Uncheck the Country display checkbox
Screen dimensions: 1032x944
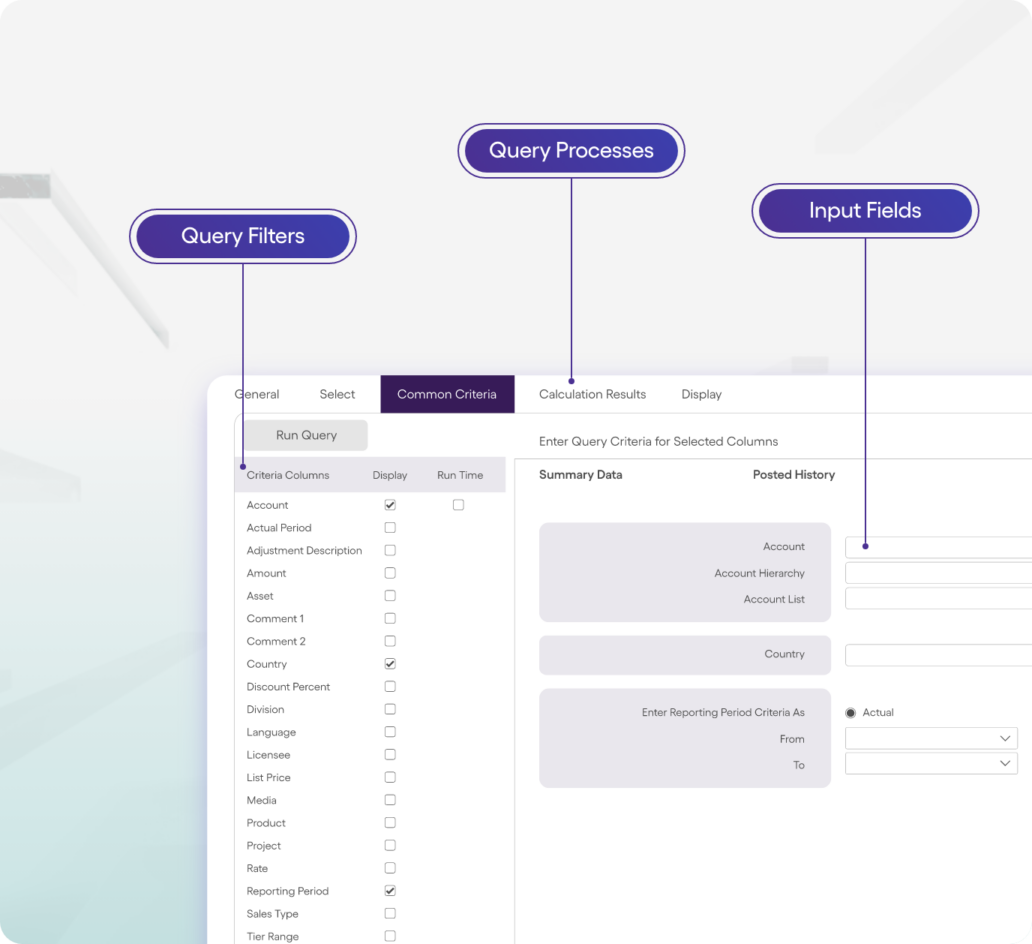(390, 664)
